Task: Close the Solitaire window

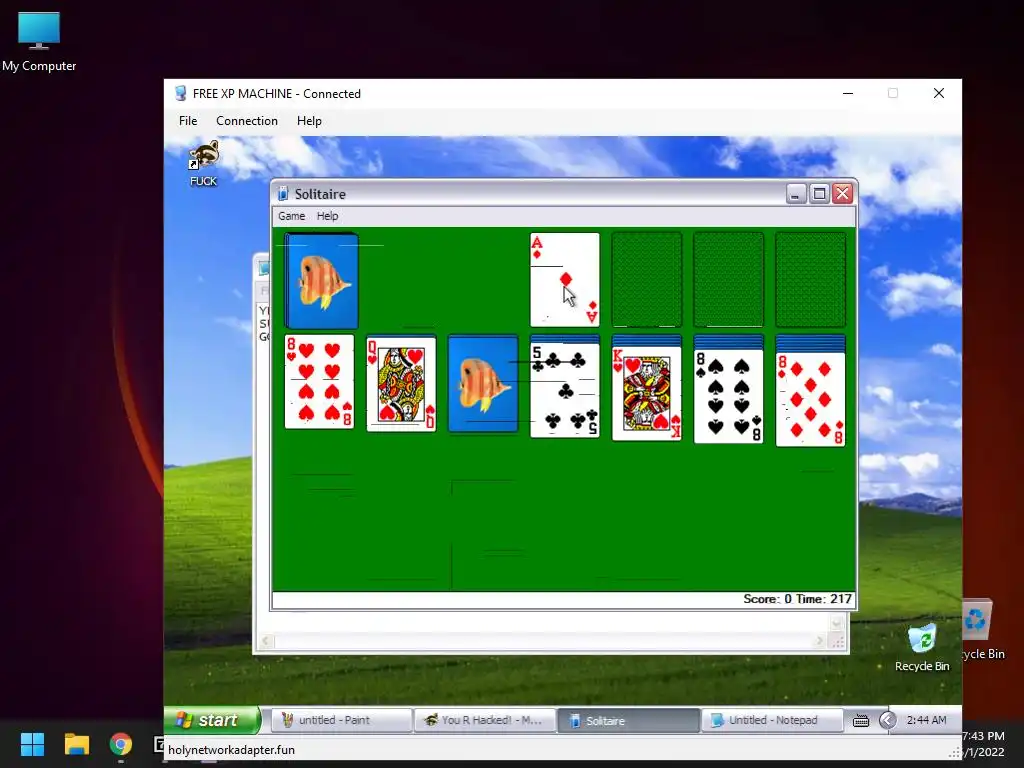Action: [x=842, y=194]
